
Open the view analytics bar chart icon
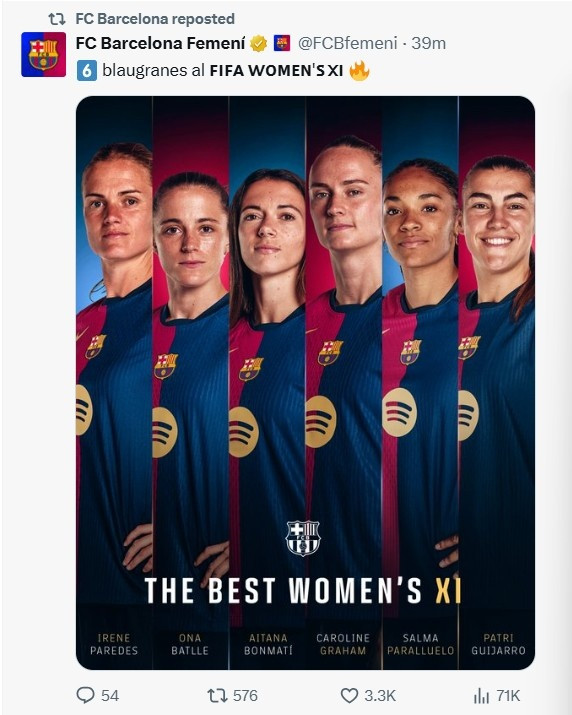[481, 695]
